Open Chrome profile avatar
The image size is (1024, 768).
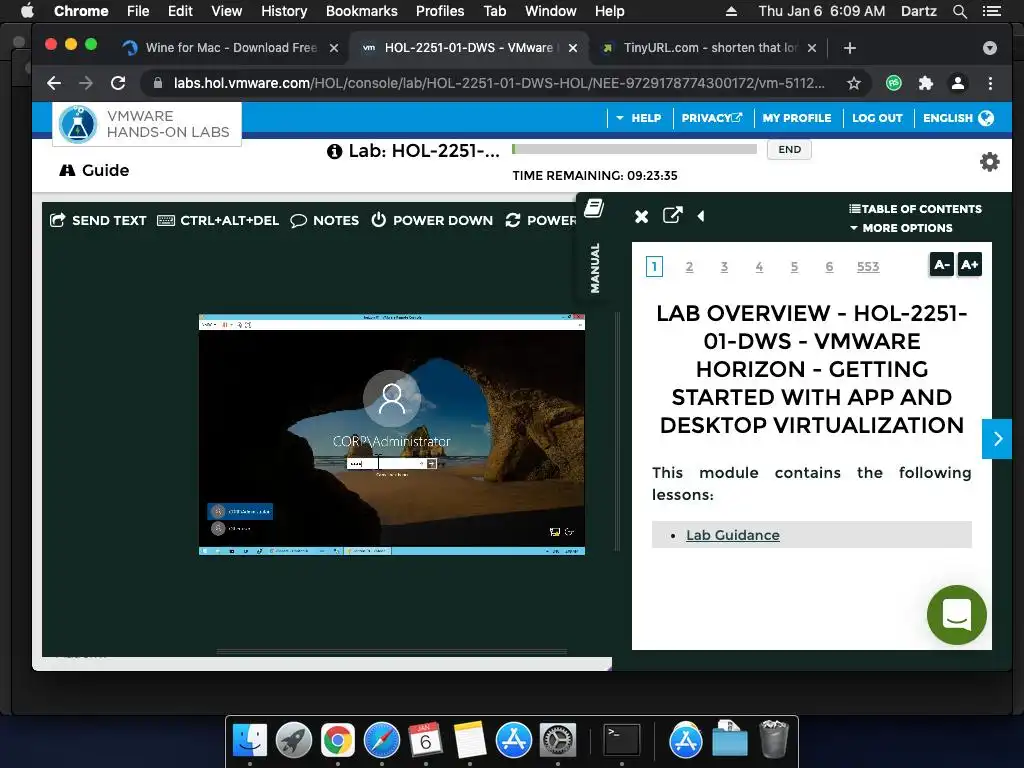tap(957, 83)
